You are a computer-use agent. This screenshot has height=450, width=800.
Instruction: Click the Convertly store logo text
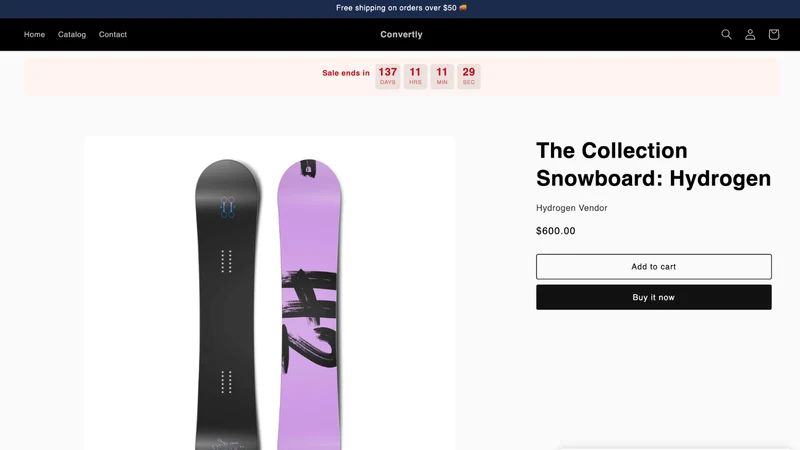click(401, 34)
